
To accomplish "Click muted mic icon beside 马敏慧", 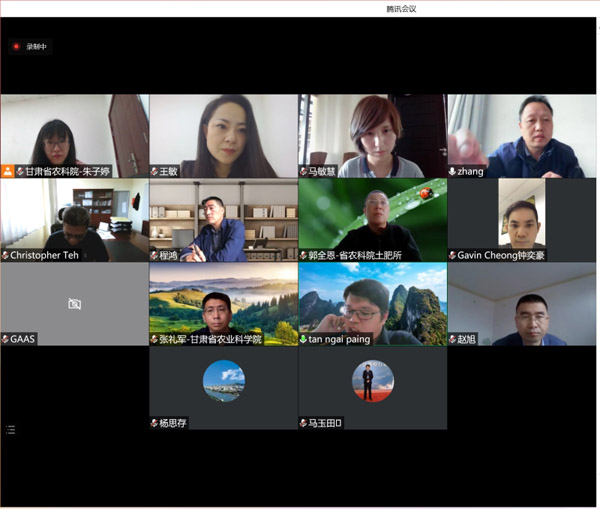I will (304, 171).
